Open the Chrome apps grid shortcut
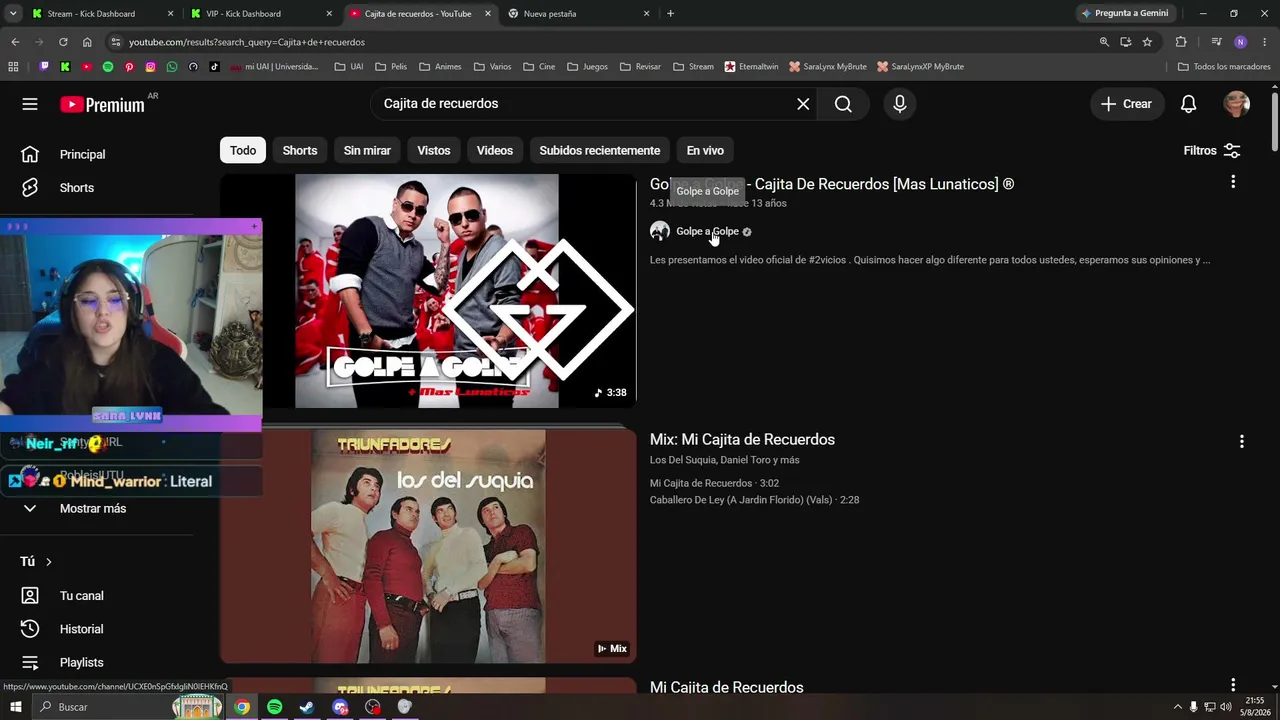Screen dimensions: 1280x720 [13, 67]
